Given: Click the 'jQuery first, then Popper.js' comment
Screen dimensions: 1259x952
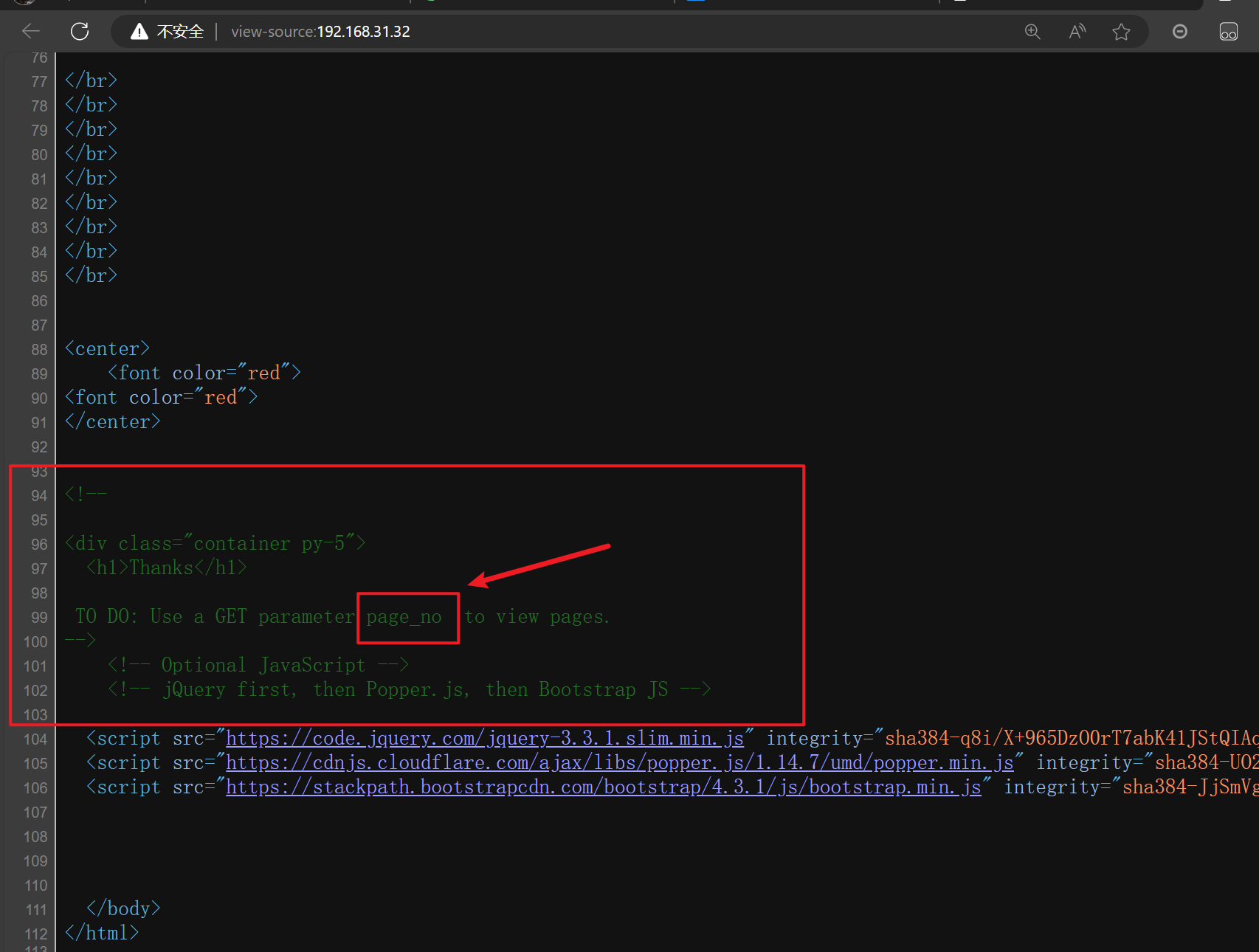Looking at the screenshot, I should [410, 689].
